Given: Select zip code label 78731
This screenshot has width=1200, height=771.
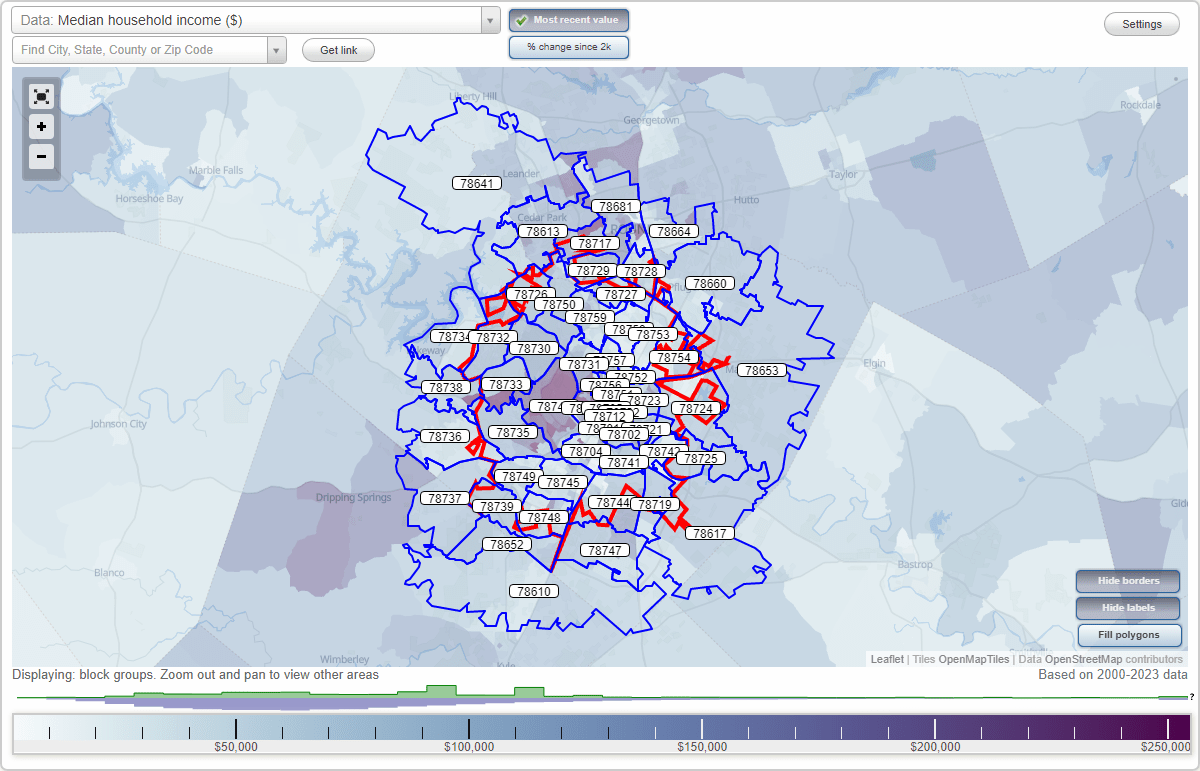Looking at the screenshot, I should coord(583,364).
